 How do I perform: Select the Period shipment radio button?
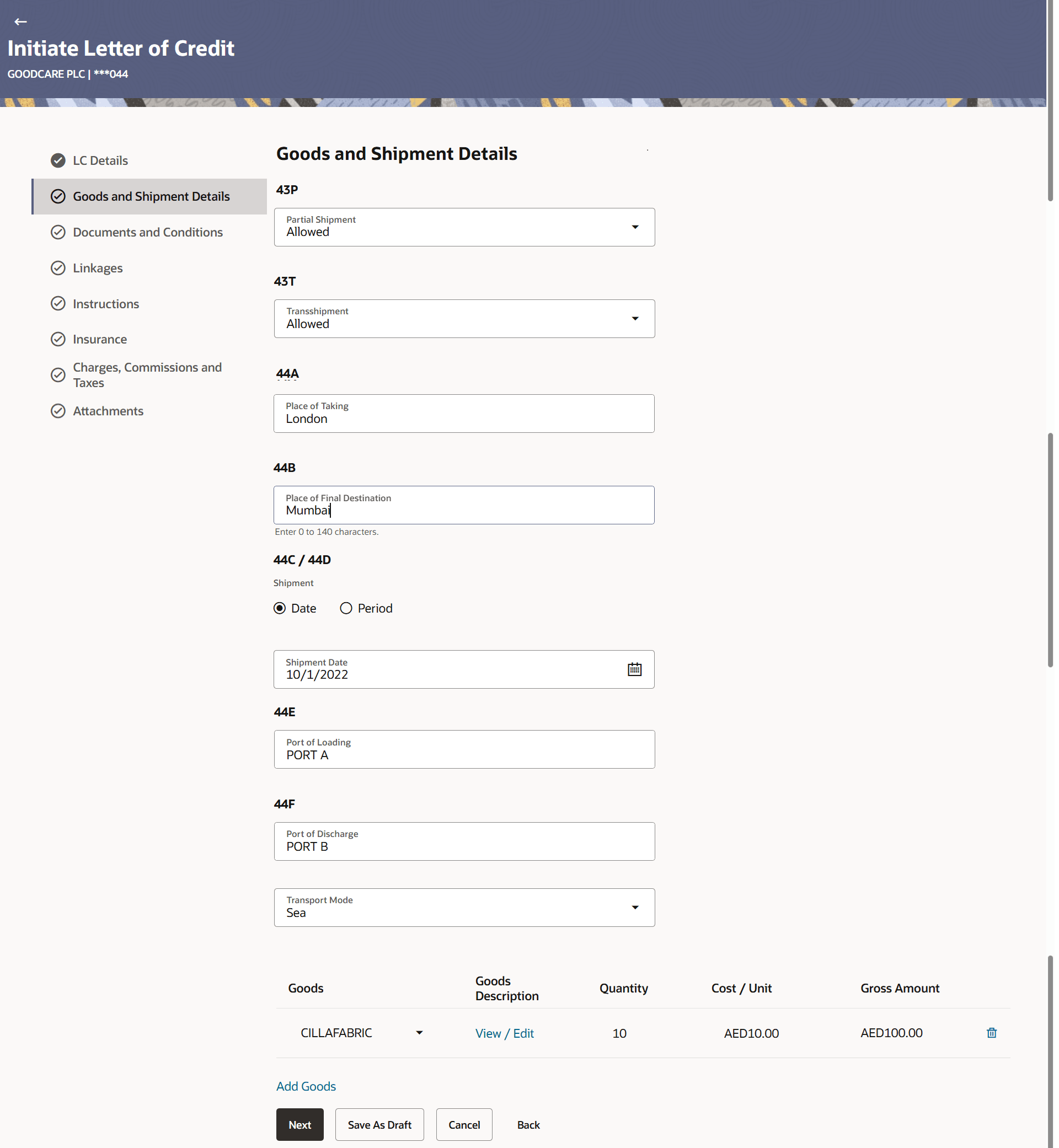click(x=346, y=608)
